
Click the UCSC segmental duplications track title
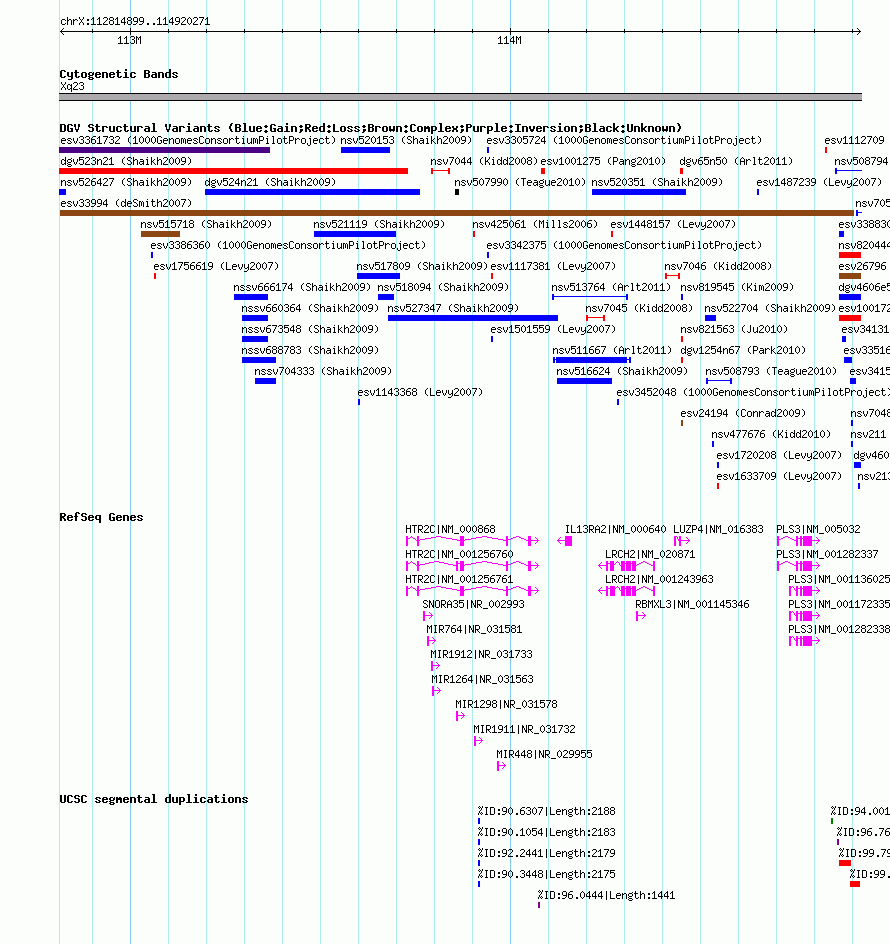(154, 799)
